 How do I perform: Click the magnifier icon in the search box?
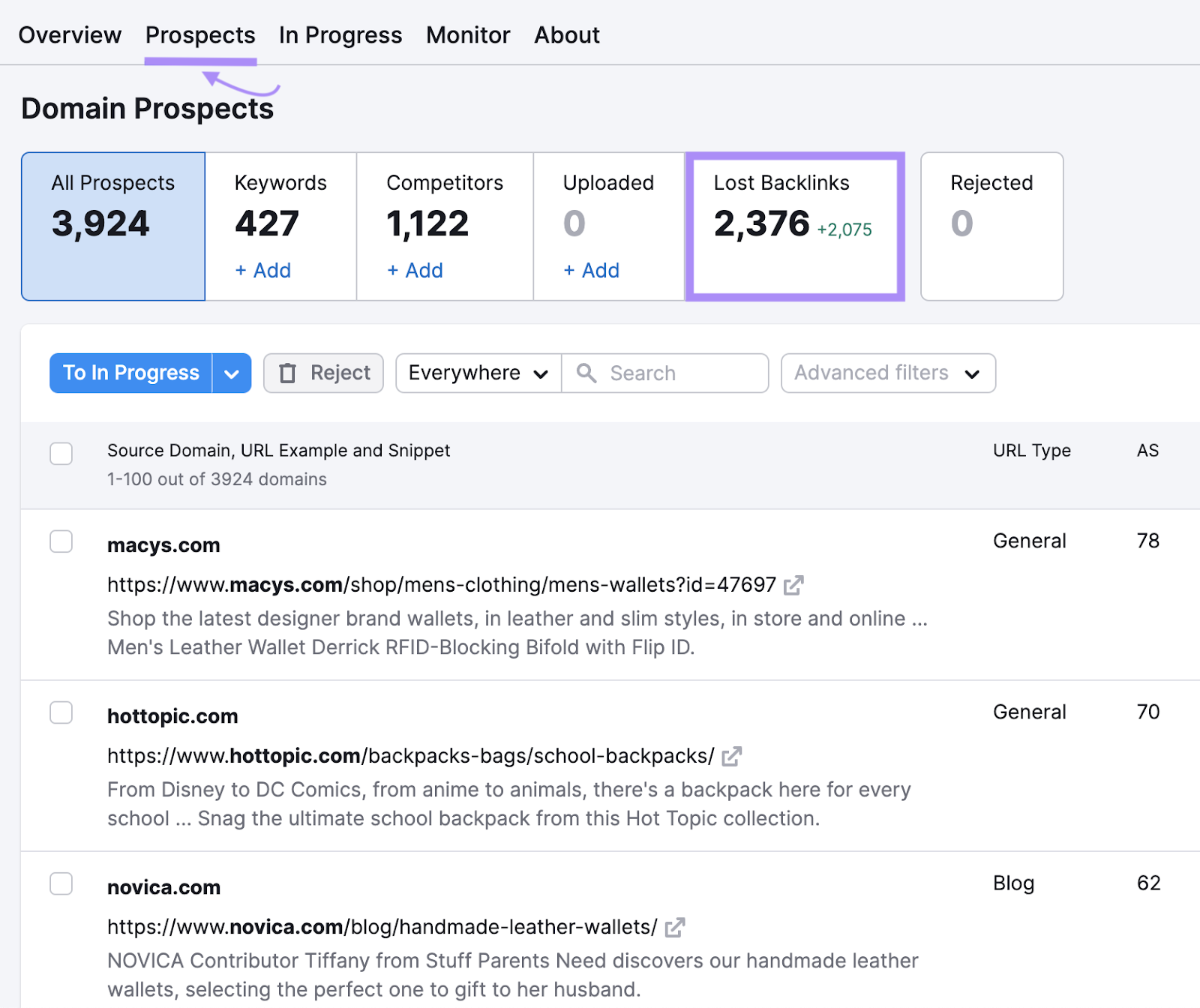pos(586,373)
